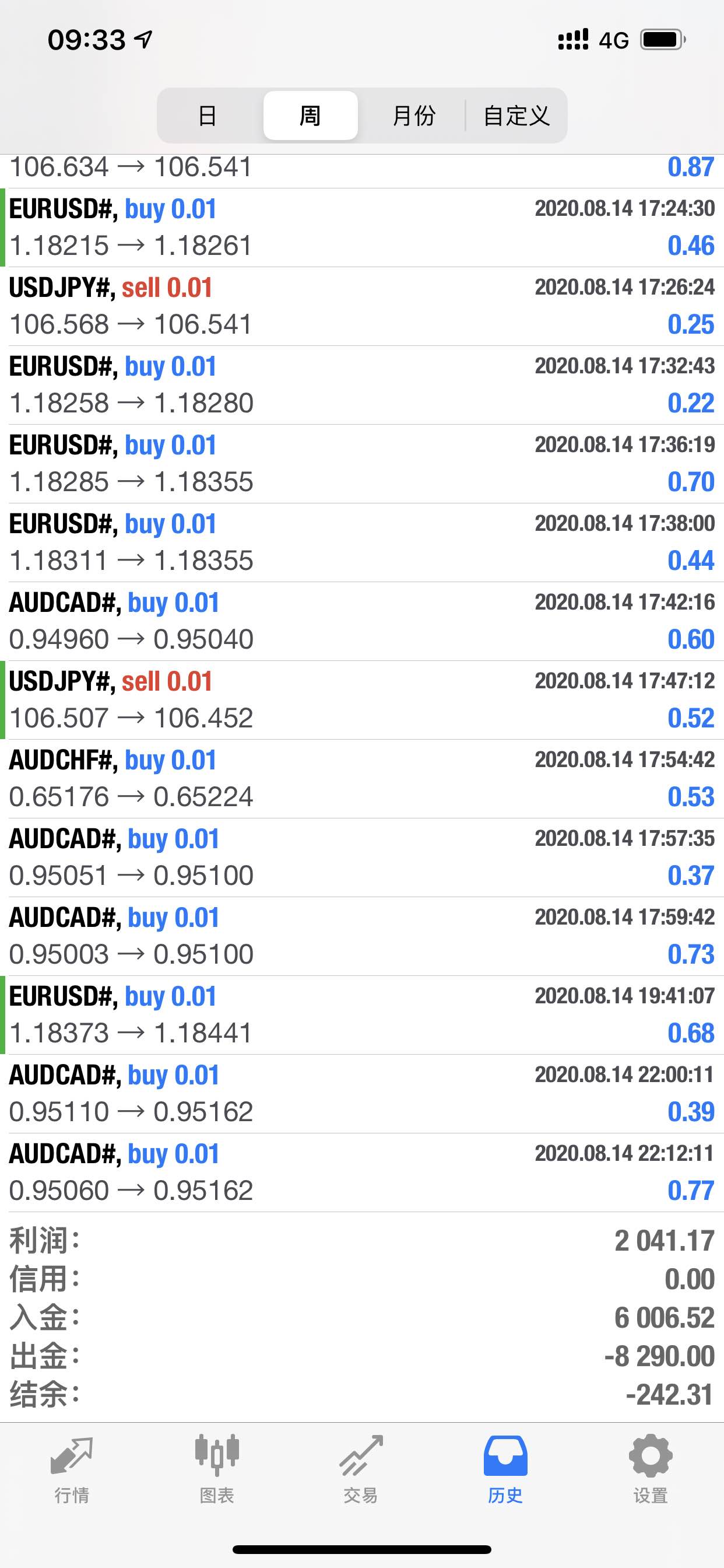Open EURUSD# buy trade at 17:24:30
The height and width of the screenshot is (1568, 724).
coord(362,228)
